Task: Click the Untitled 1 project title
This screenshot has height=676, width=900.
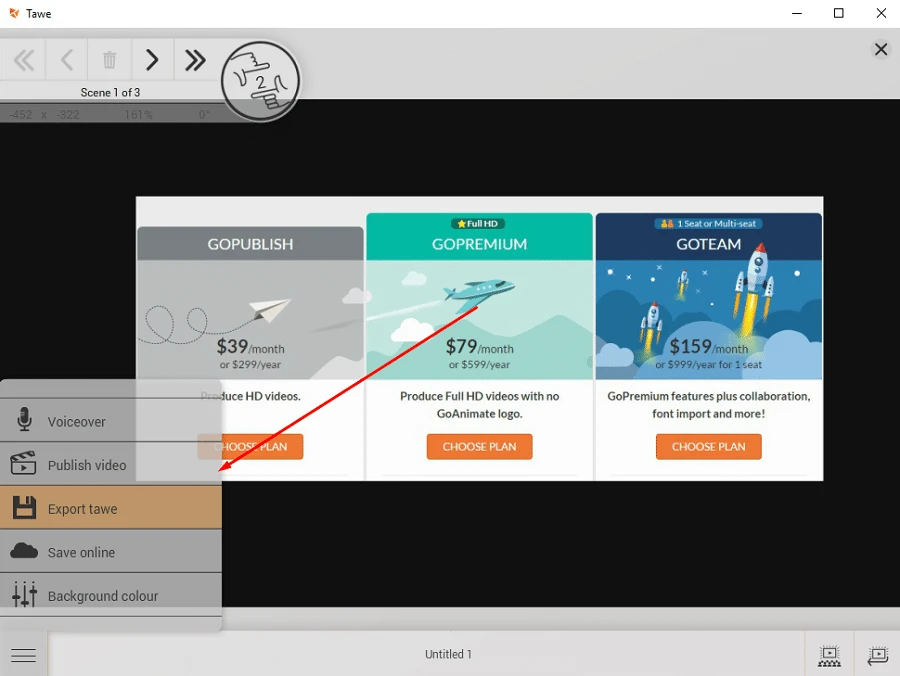Action: 448,654
